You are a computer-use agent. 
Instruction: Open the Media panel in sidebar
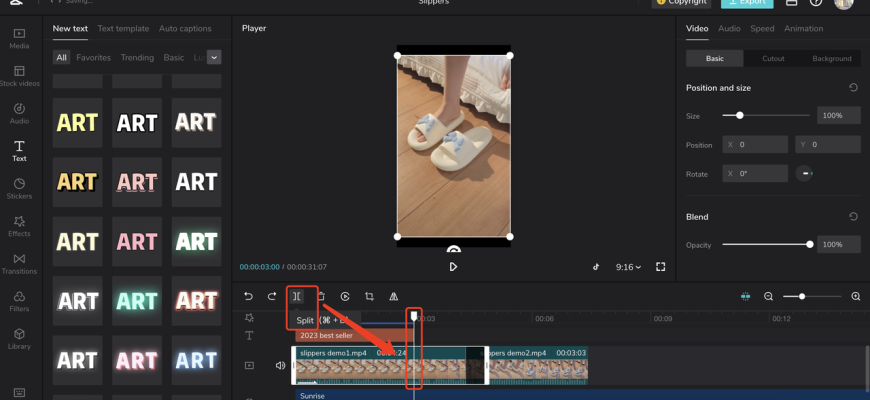[x=19, y=39]
